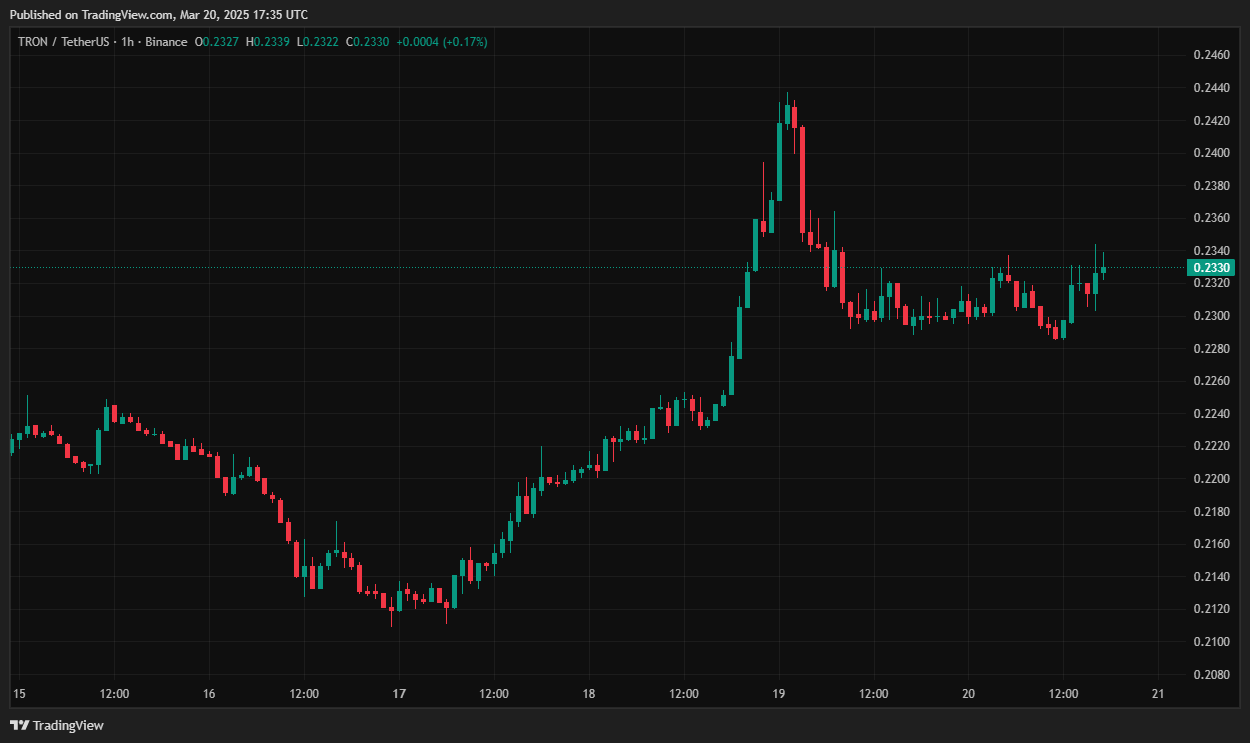This screenshot has width=1250, height=743.
Task: Click the Binance exchange label
Action: click(165, 42)
